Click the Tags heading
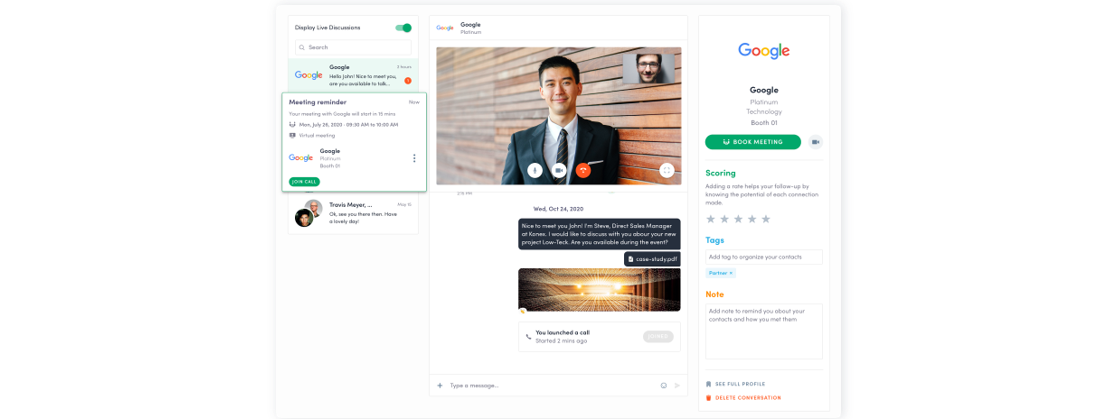1120x419 pixels. click(x=715, y=241)
